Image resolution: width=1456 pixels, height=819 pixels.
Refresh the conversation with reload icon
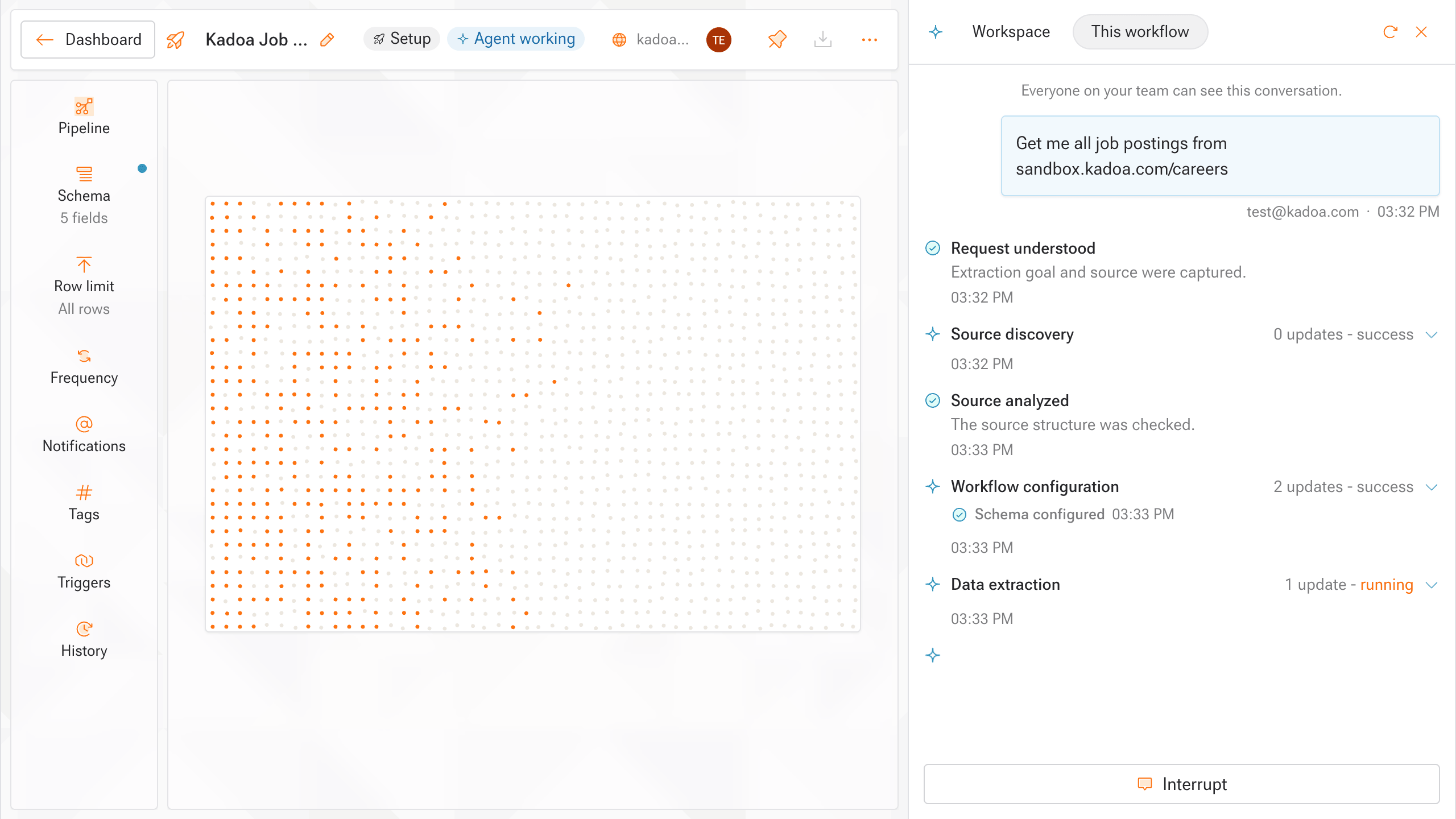1390,32
